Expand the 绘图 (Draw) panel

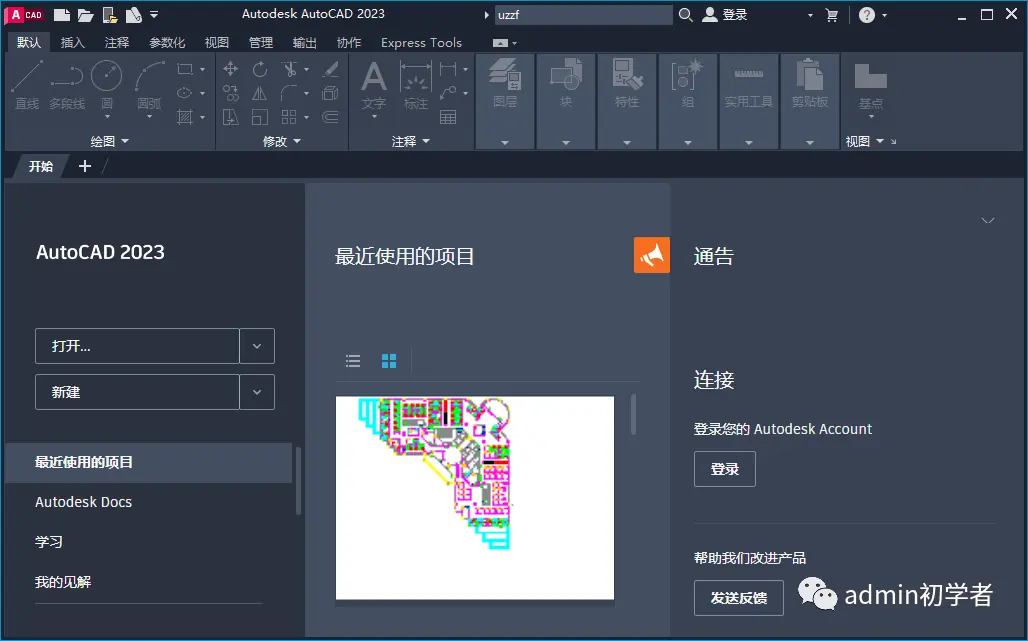tap(109, 141)
